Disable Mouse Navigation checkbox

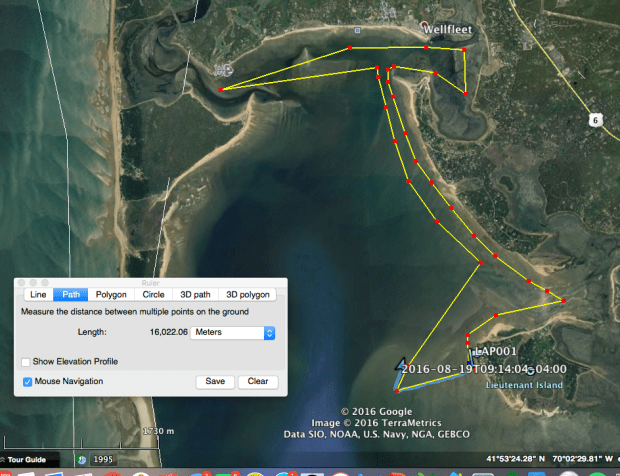26,381
